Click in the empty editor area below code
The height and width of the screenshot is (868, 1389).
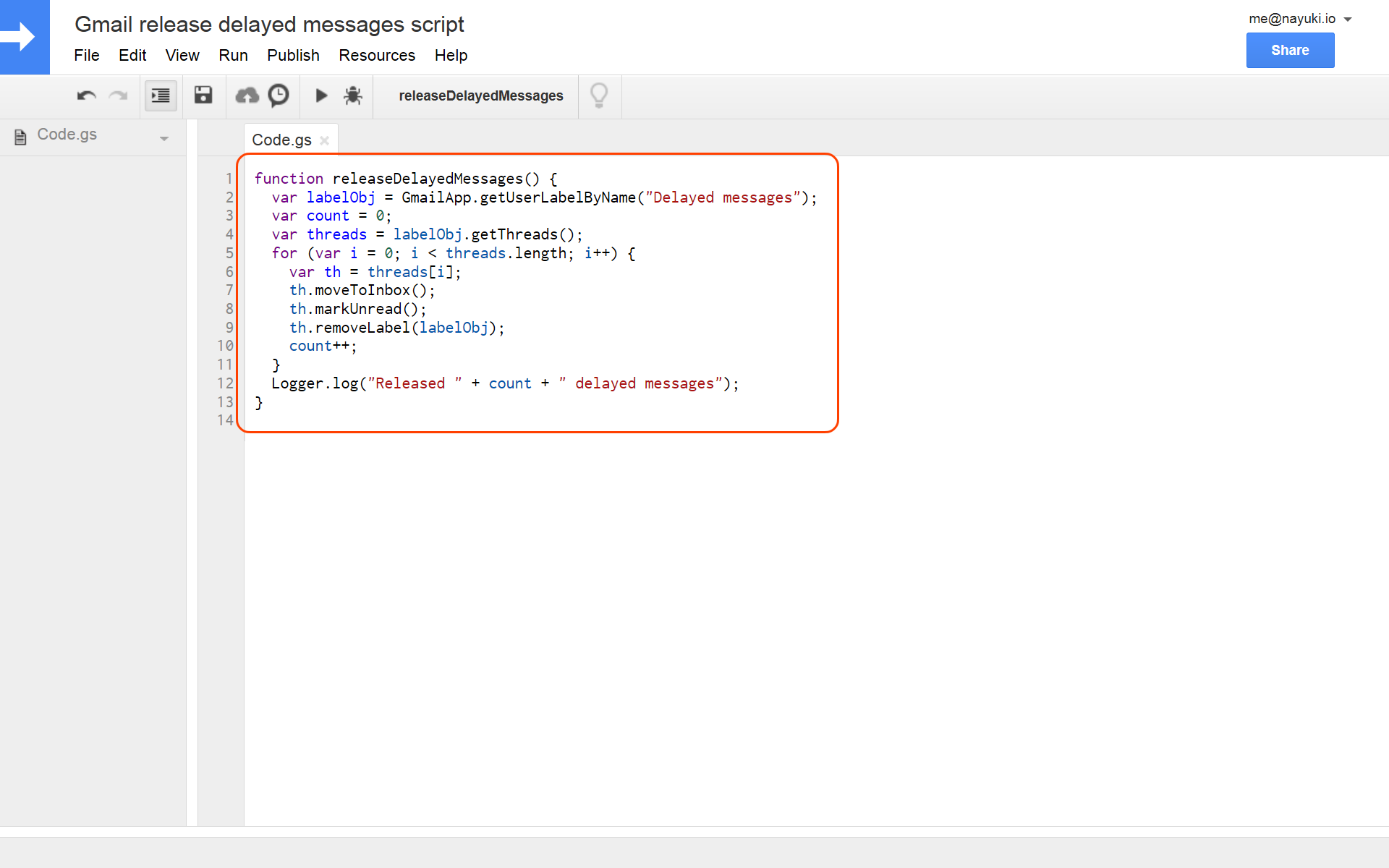pos(816,629)
